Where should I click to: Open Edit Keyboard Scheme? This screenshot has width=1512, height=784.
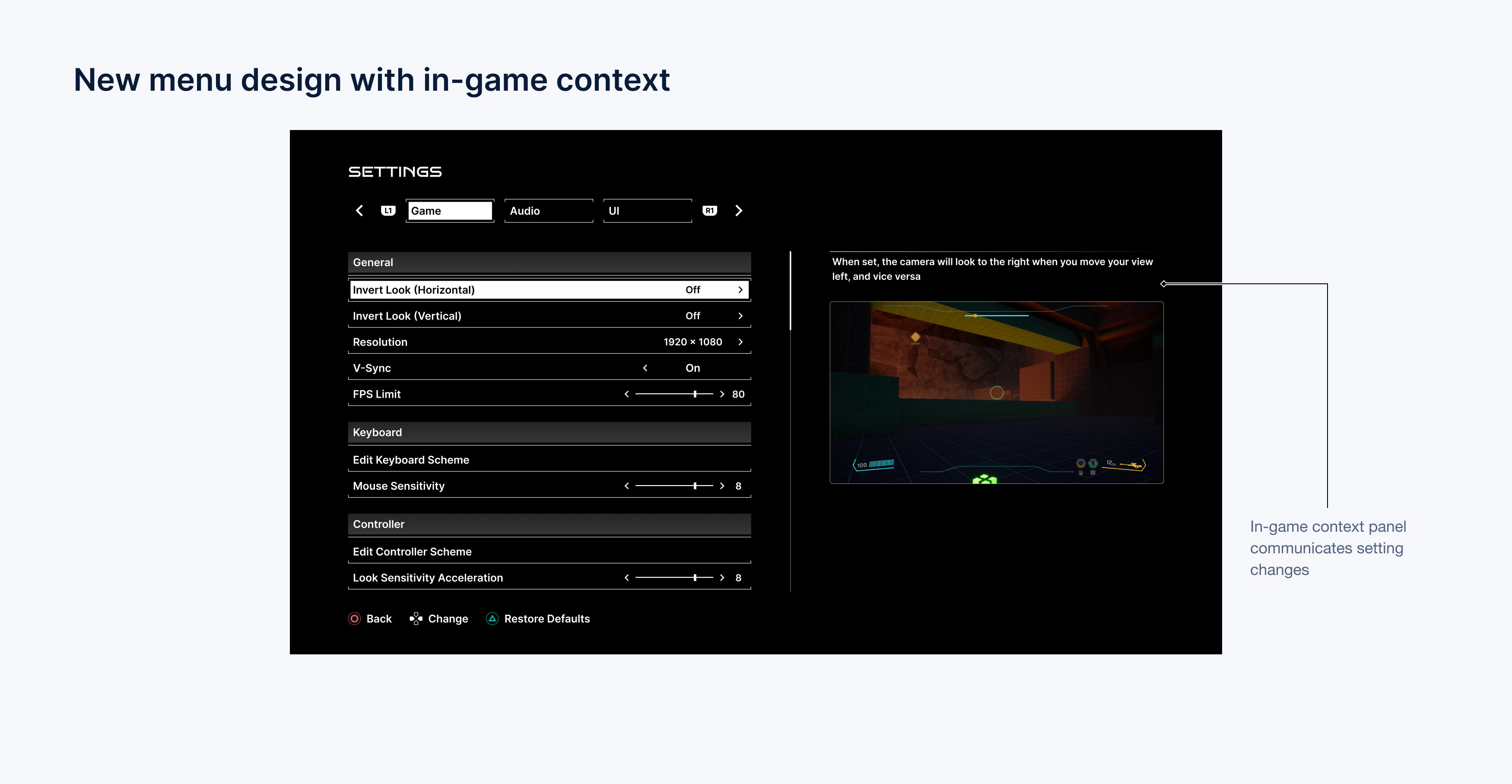point(411,460)
